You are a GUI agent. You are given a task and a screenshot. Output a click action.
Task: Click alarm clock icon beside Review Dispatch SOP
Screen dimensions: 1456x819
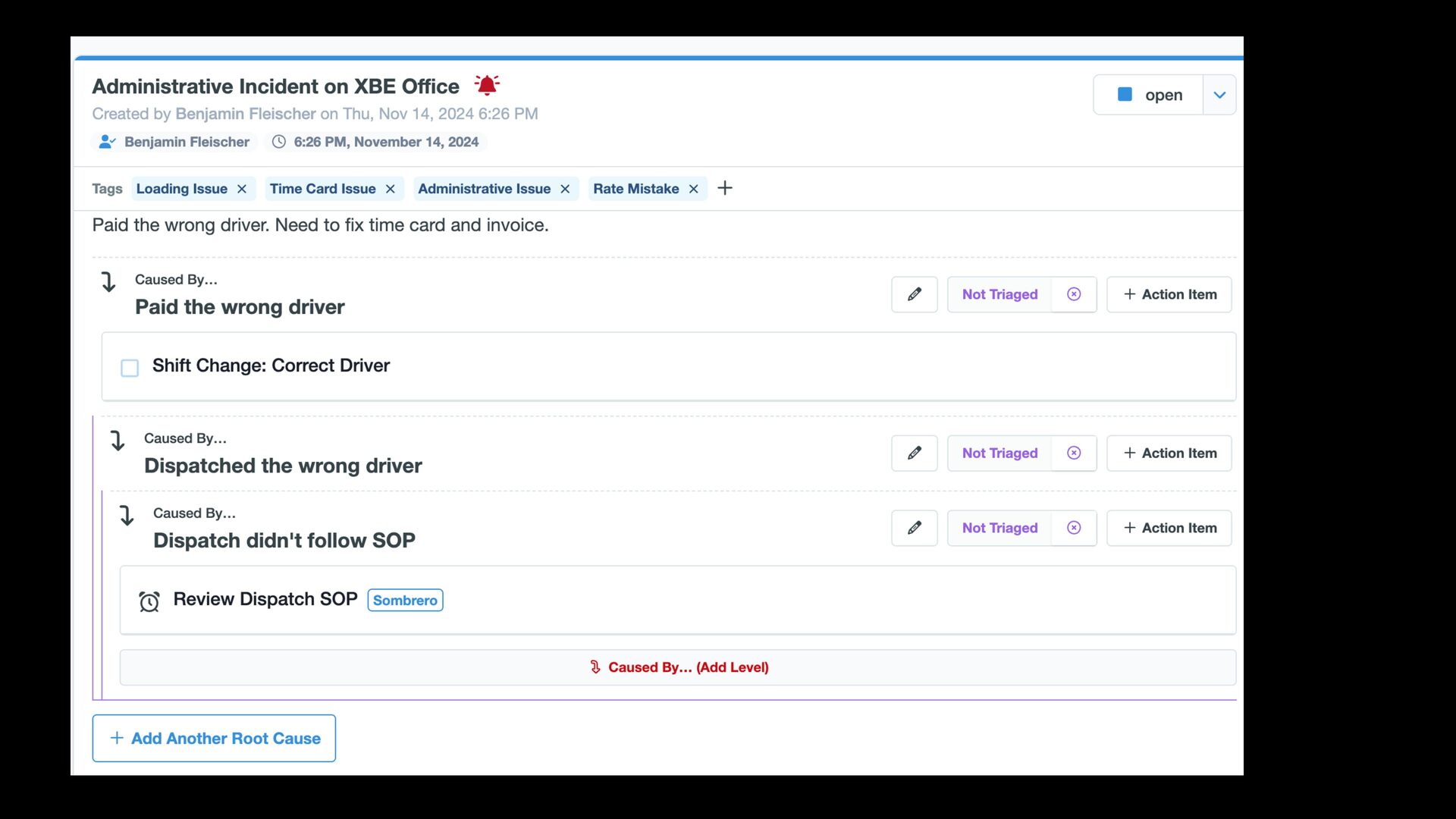tap(149, 601)
